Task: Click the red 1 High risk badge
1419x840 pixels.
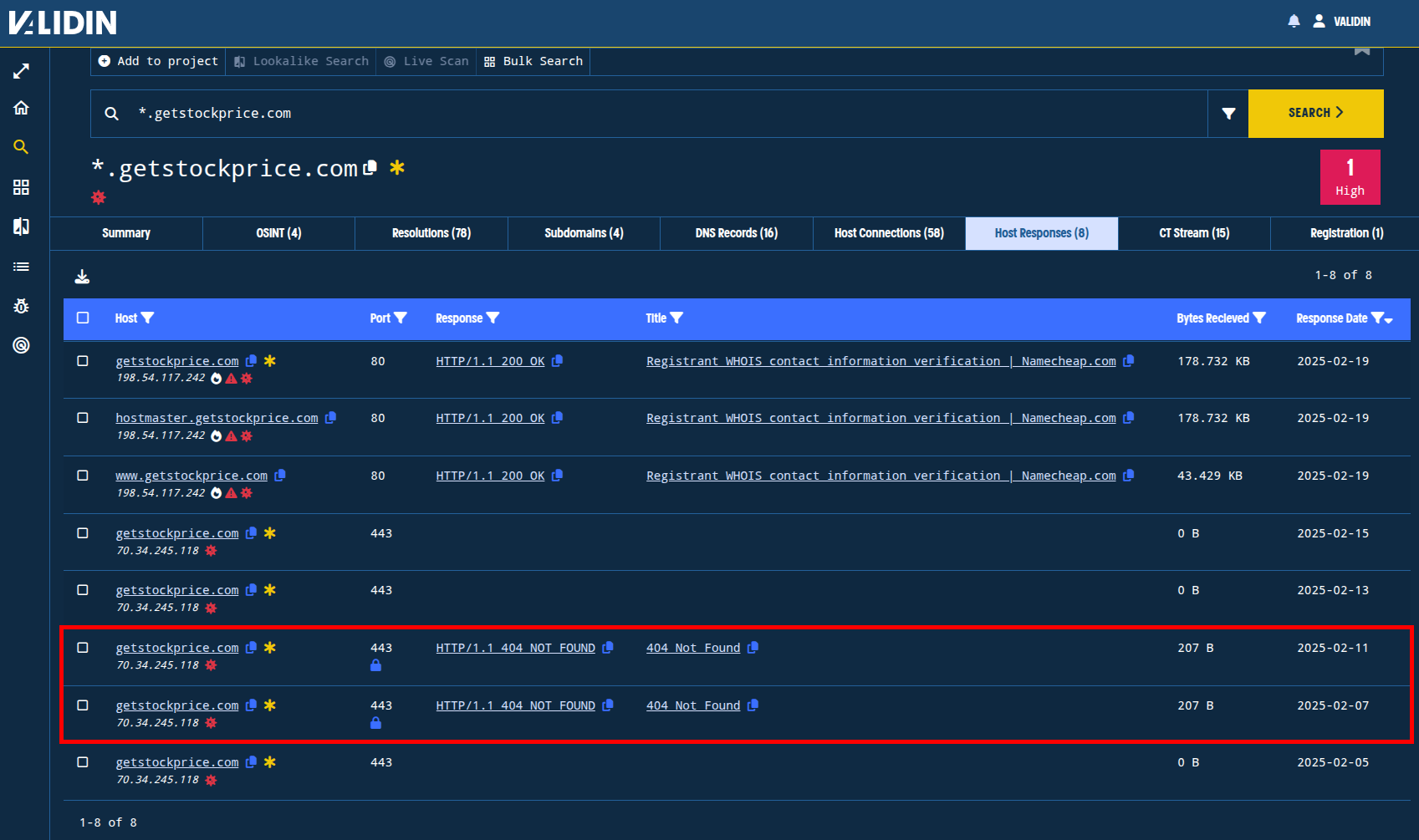Action: [x=1350, y=177]
